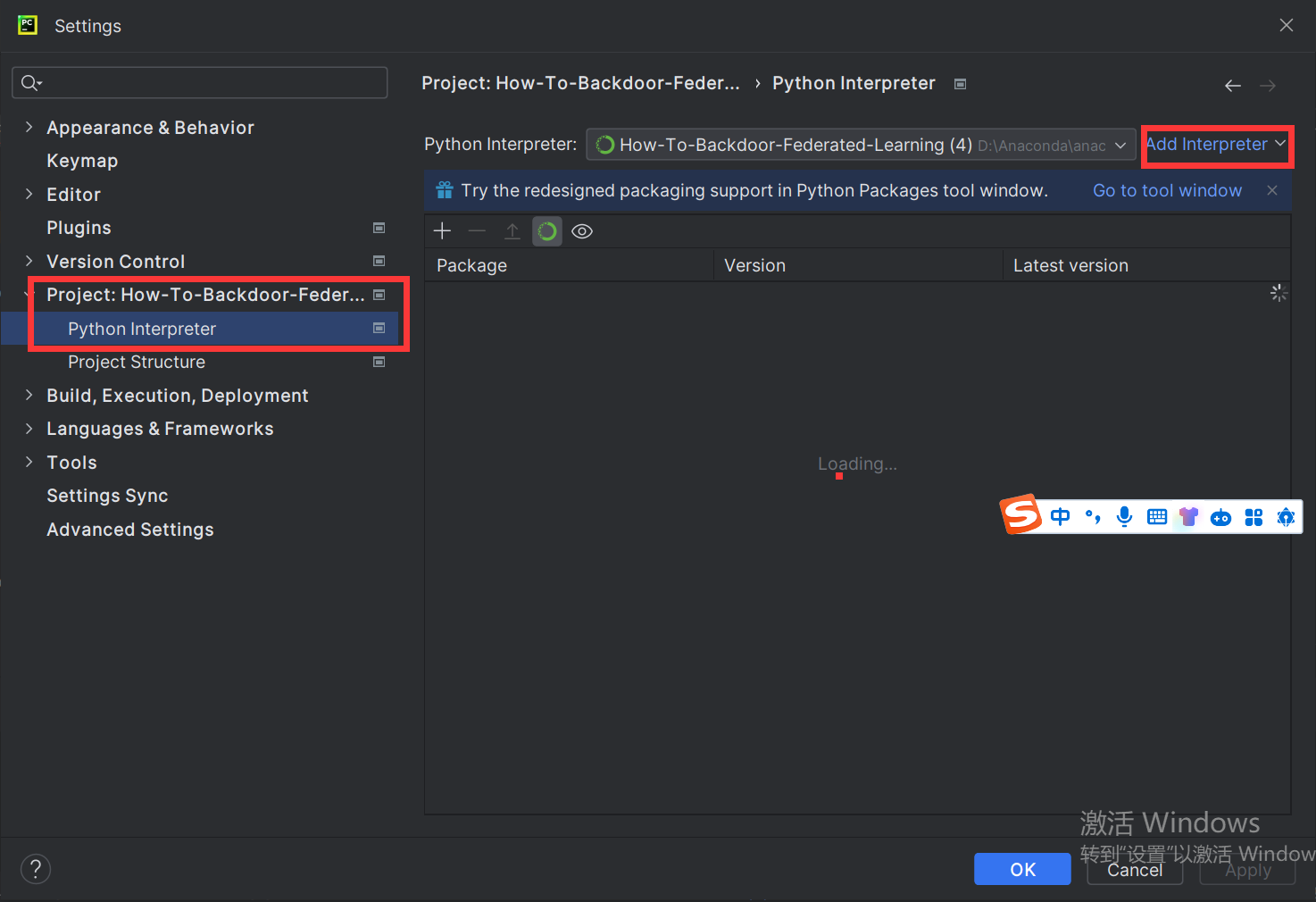The width and height of the screenshot is (1316, 902).
Task: Toggle the Use Conda package manager icon
Action: point(547,231)
